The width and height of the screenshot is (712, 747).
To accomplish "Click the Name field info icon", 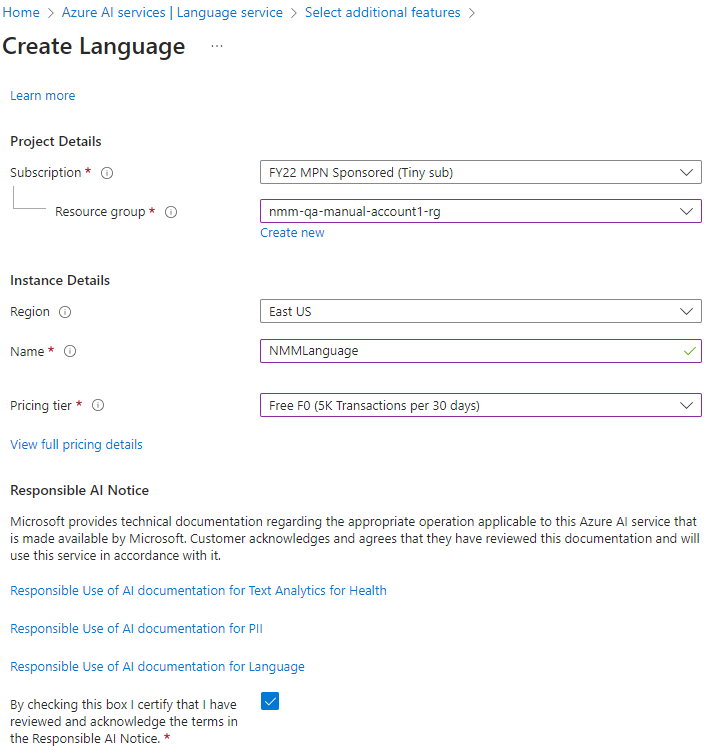I will point(70,351).
